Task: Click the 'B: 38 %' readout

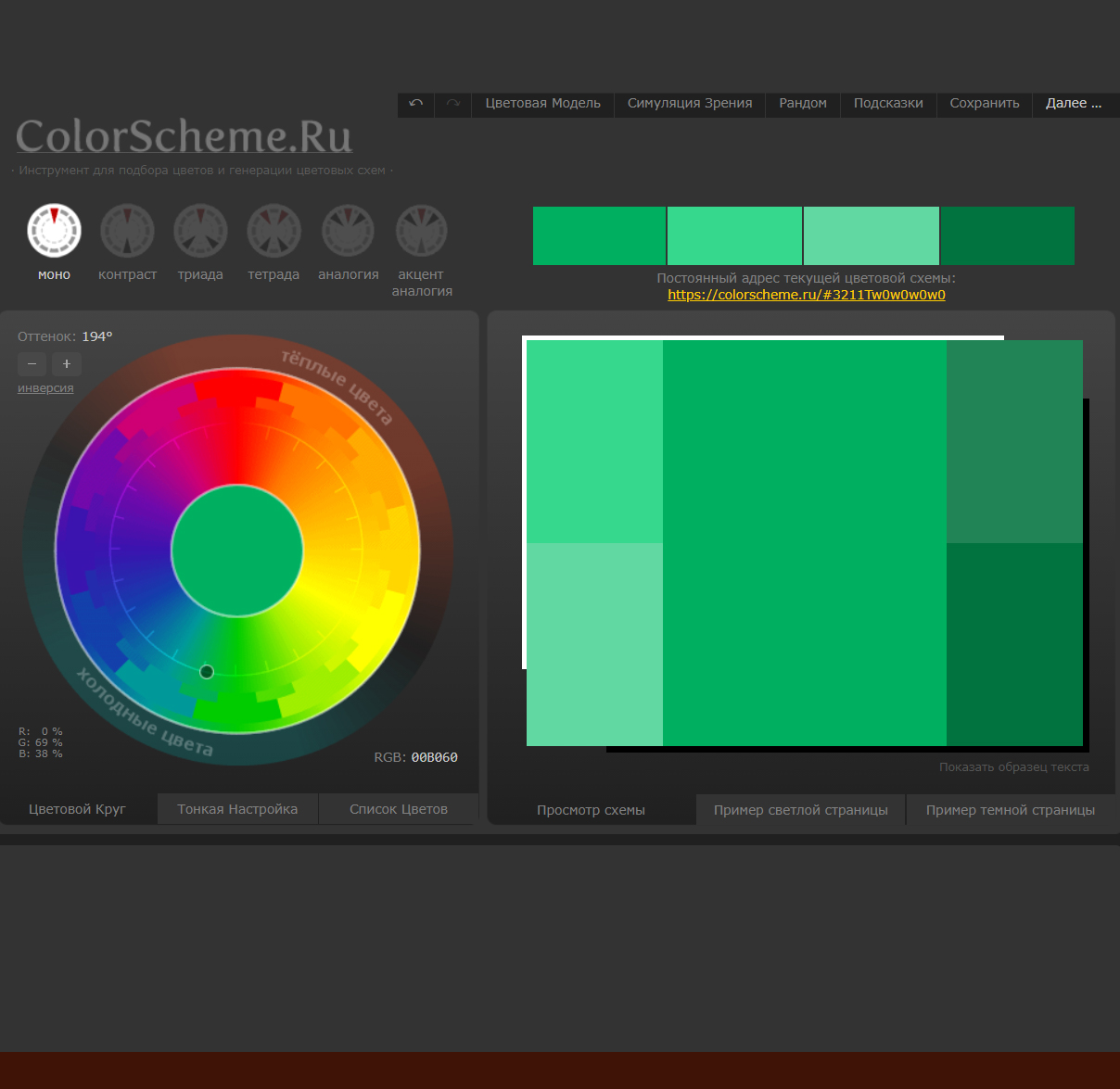Action: pyautogui.click(x=41, y=753)
